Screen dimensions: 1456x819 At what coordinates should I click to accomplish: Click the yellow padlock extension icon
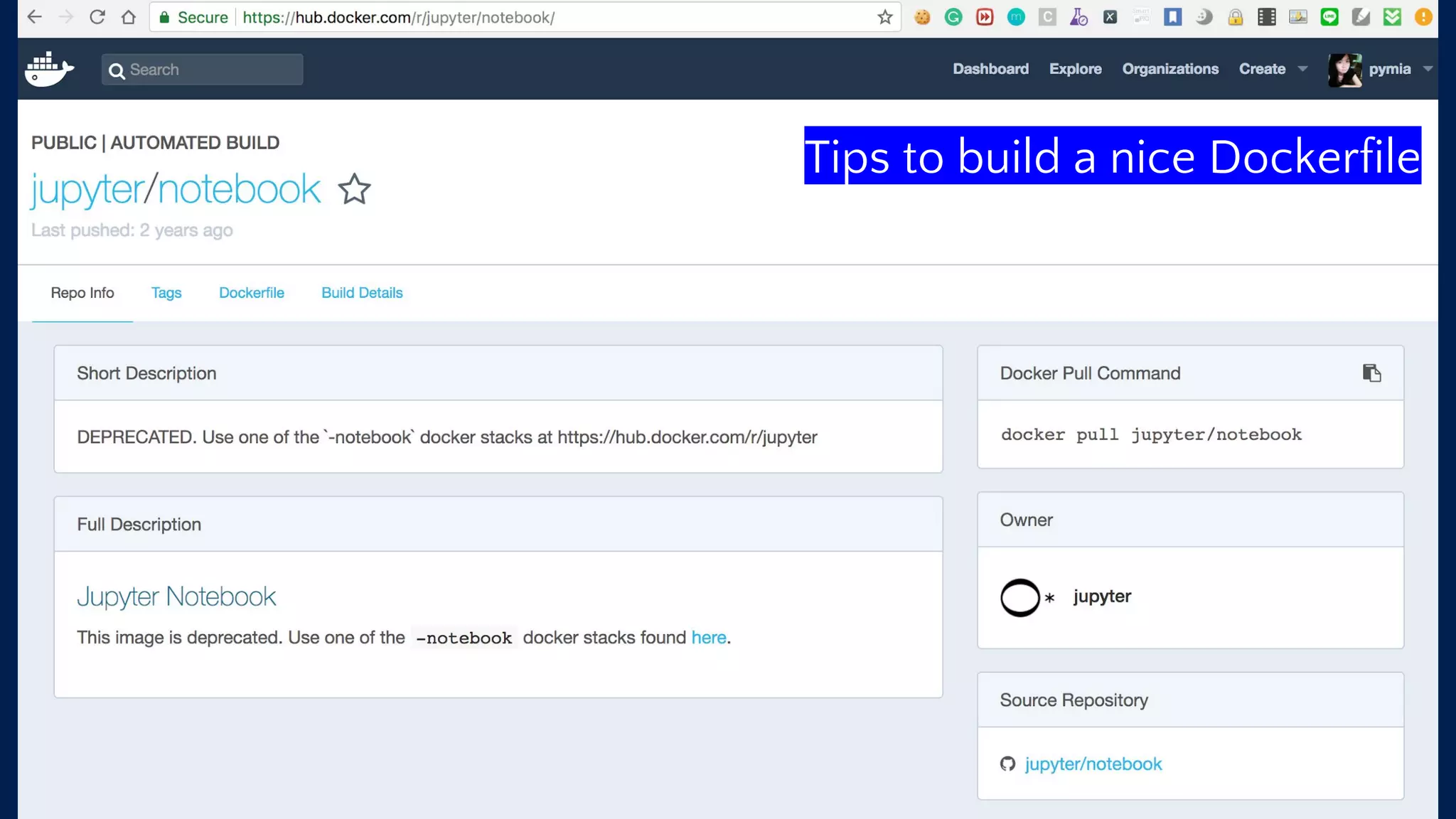click(1236, 17)
